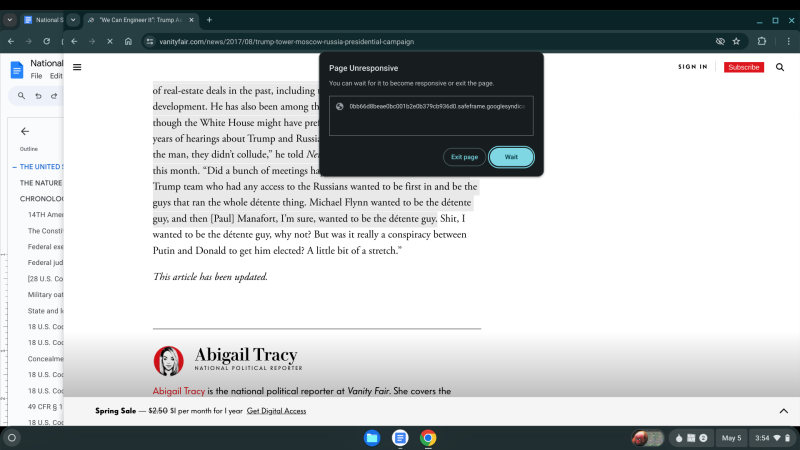Go back in the Vanity Fair tab
The image size is (800, 450).
(74, 41)
